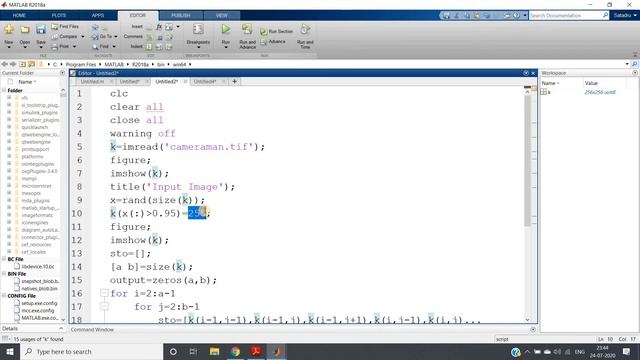This screenshot has width=640, height=360.
Task: Switch to the HOME tab
Action: pyautogui.click(x=19, y=16)
